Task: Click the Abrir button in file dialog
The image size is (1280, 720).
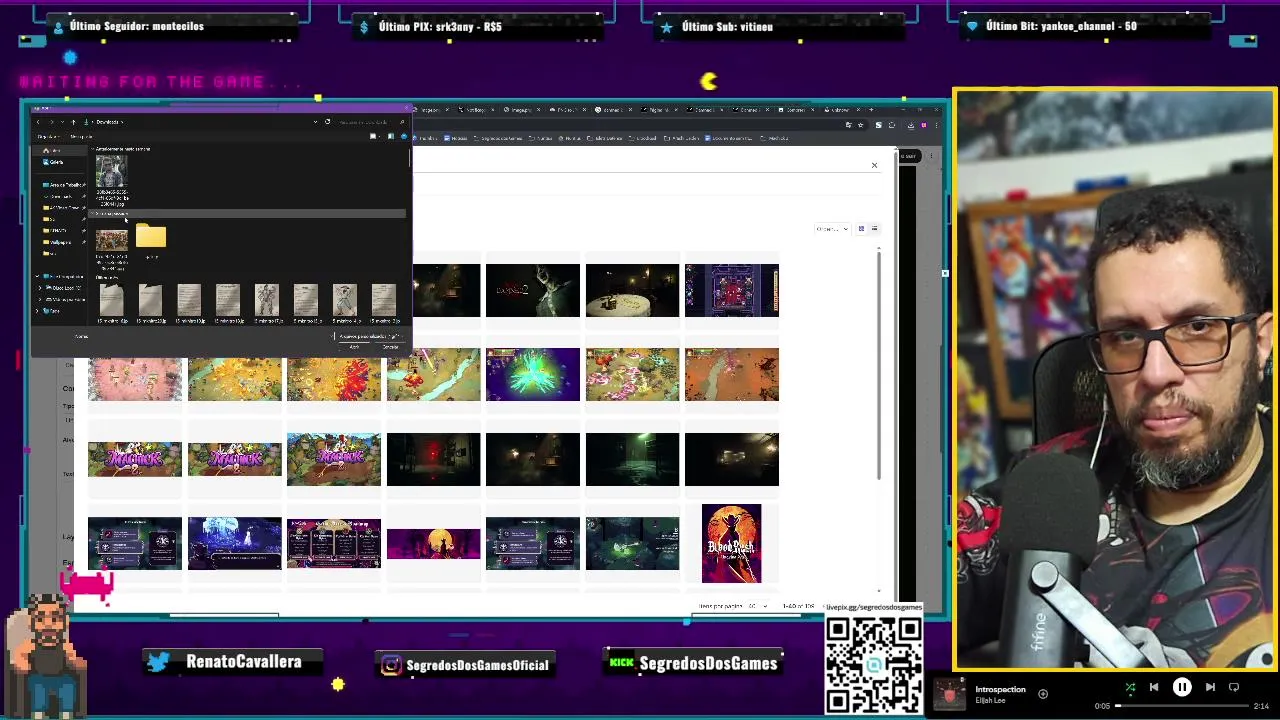Action: coord(354,347)
